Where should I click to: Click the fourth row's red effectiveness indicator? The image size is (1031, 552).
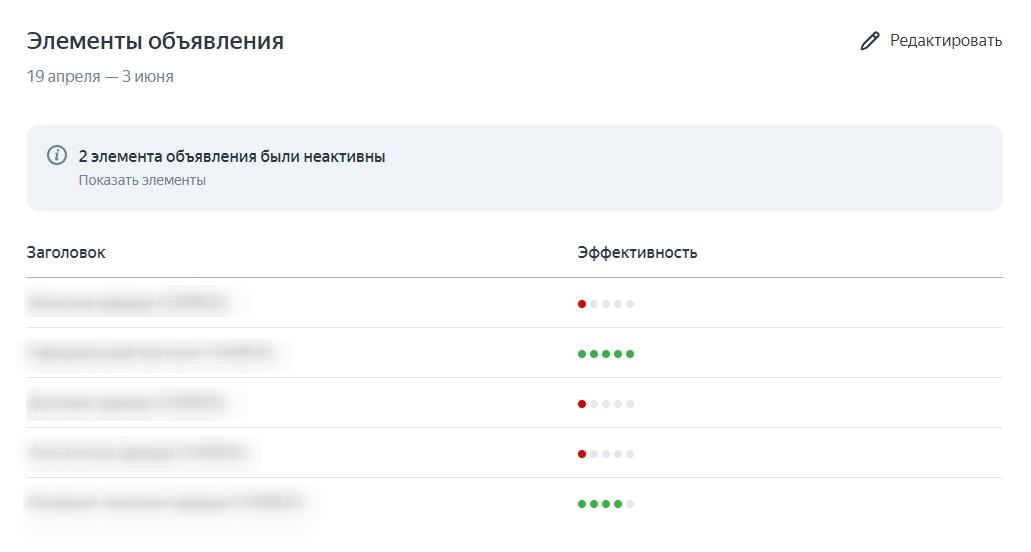coord(606,454)
